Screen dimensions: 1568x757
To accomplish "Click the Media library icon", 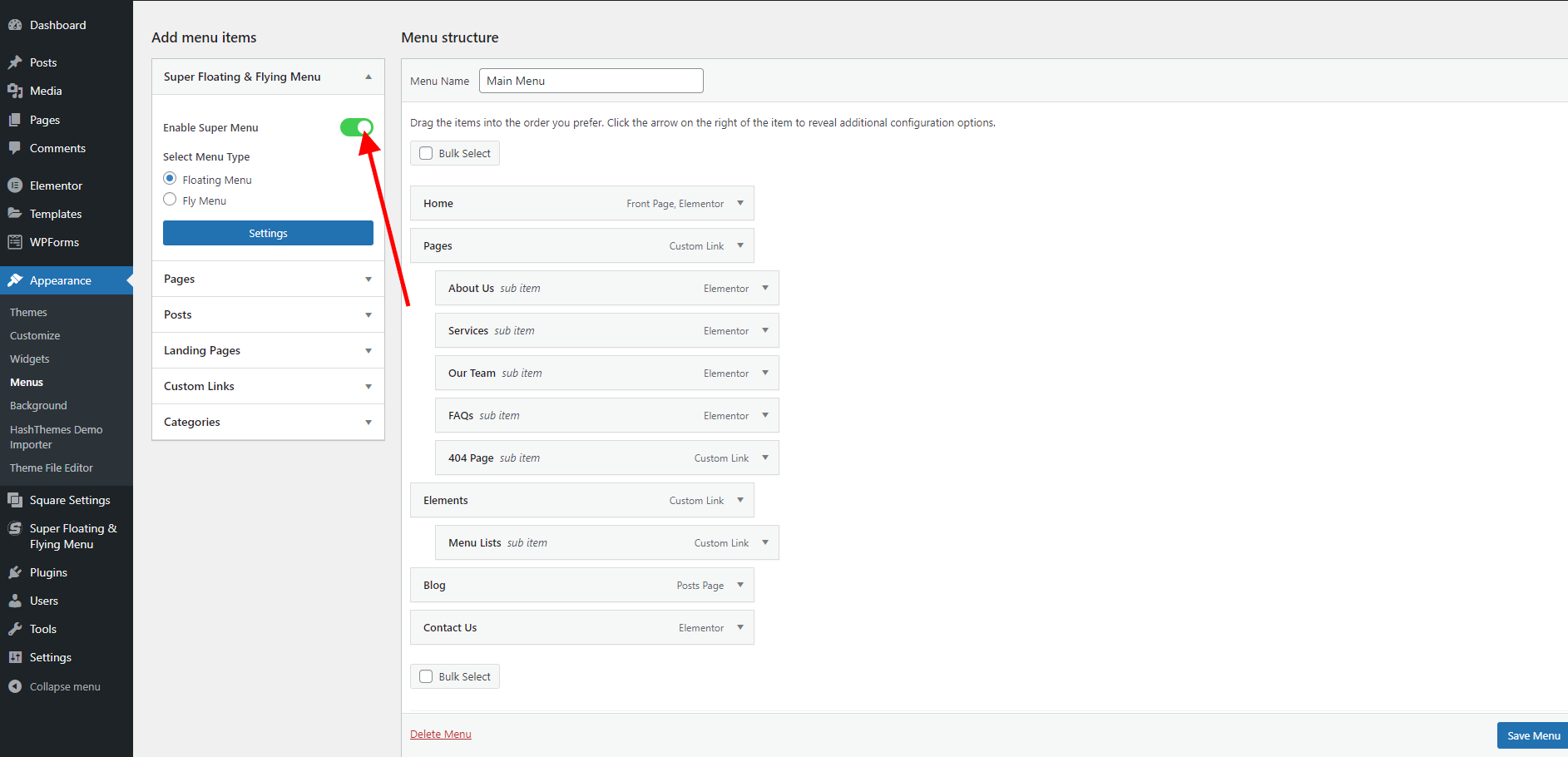I will point(15,91).
